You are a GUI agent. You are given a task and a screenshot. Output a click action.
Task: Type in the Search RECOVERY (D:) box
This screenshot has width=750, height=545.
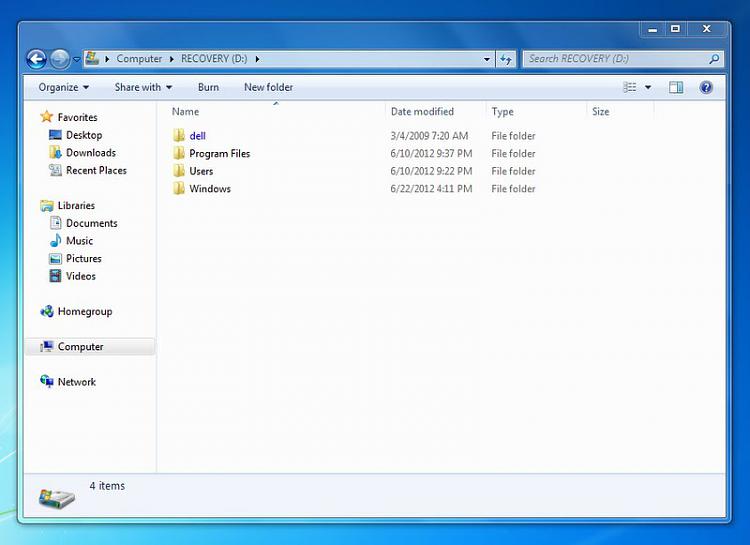pyautogui.click(x=615, y=59)
